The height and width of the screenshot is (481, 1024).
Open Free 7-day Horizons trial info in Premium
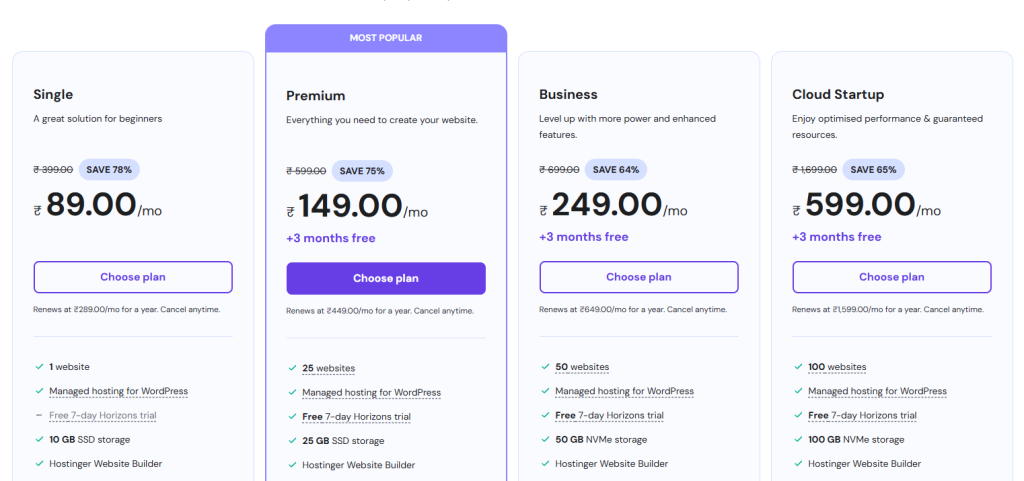(356, 416)
